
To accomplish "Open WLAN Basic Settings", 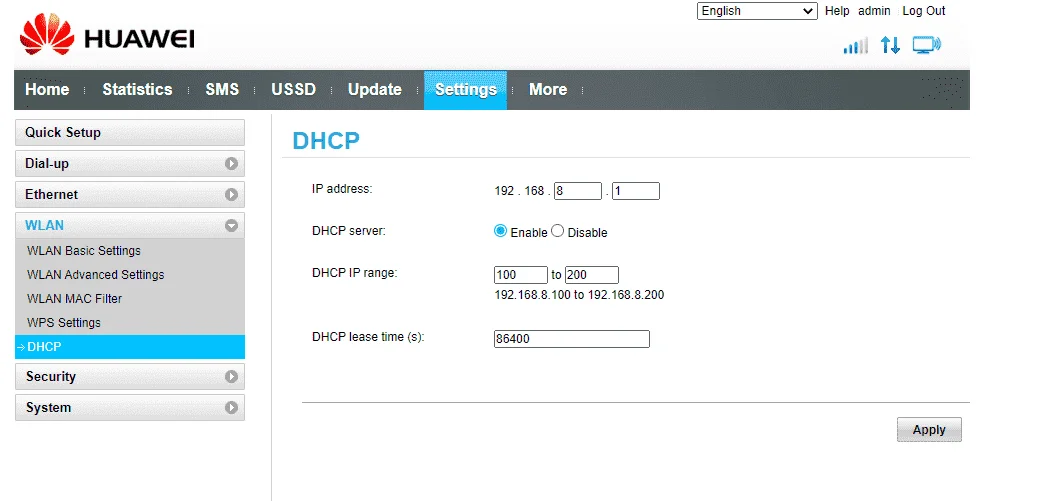I will pyautogui.click(x=84, y=250).
